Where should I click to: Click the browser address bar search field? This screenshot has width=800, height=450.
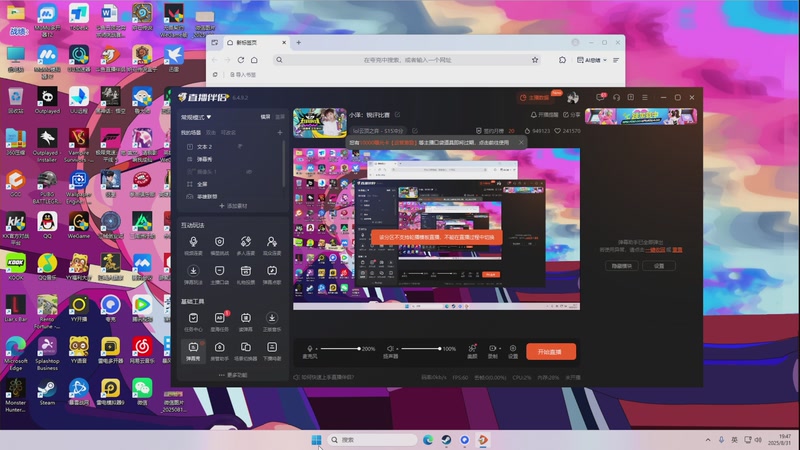(407, 60)
